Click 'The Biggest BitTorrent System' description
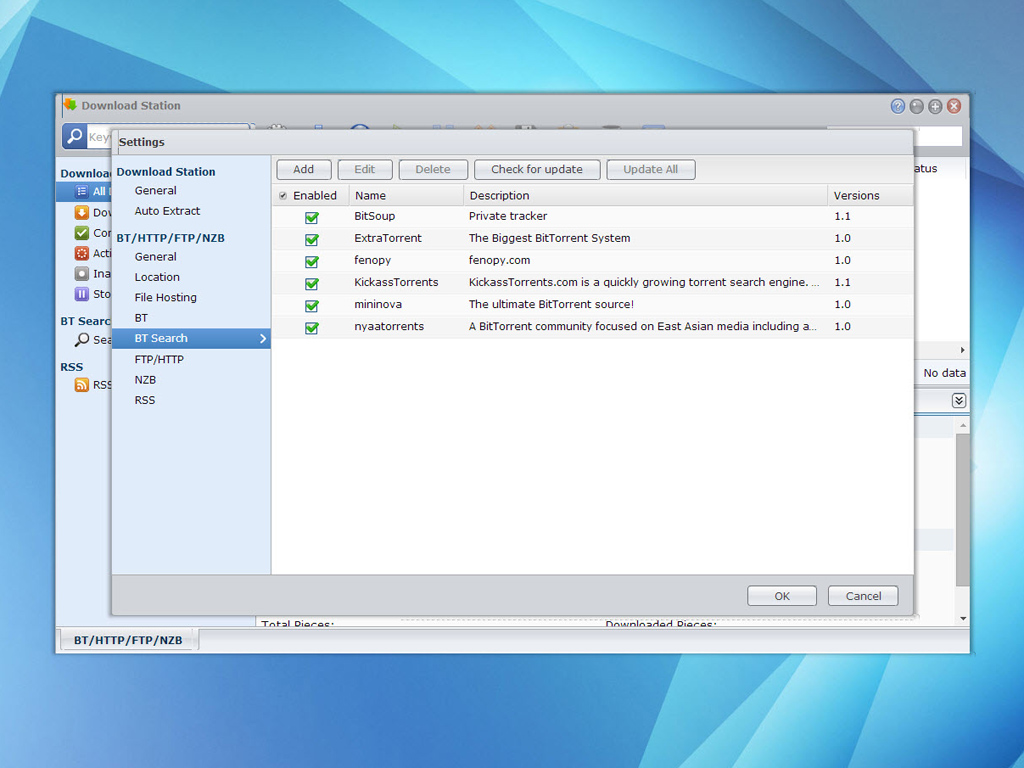The height and width of the screenshot is (768, 1024). tap(549, 238)
